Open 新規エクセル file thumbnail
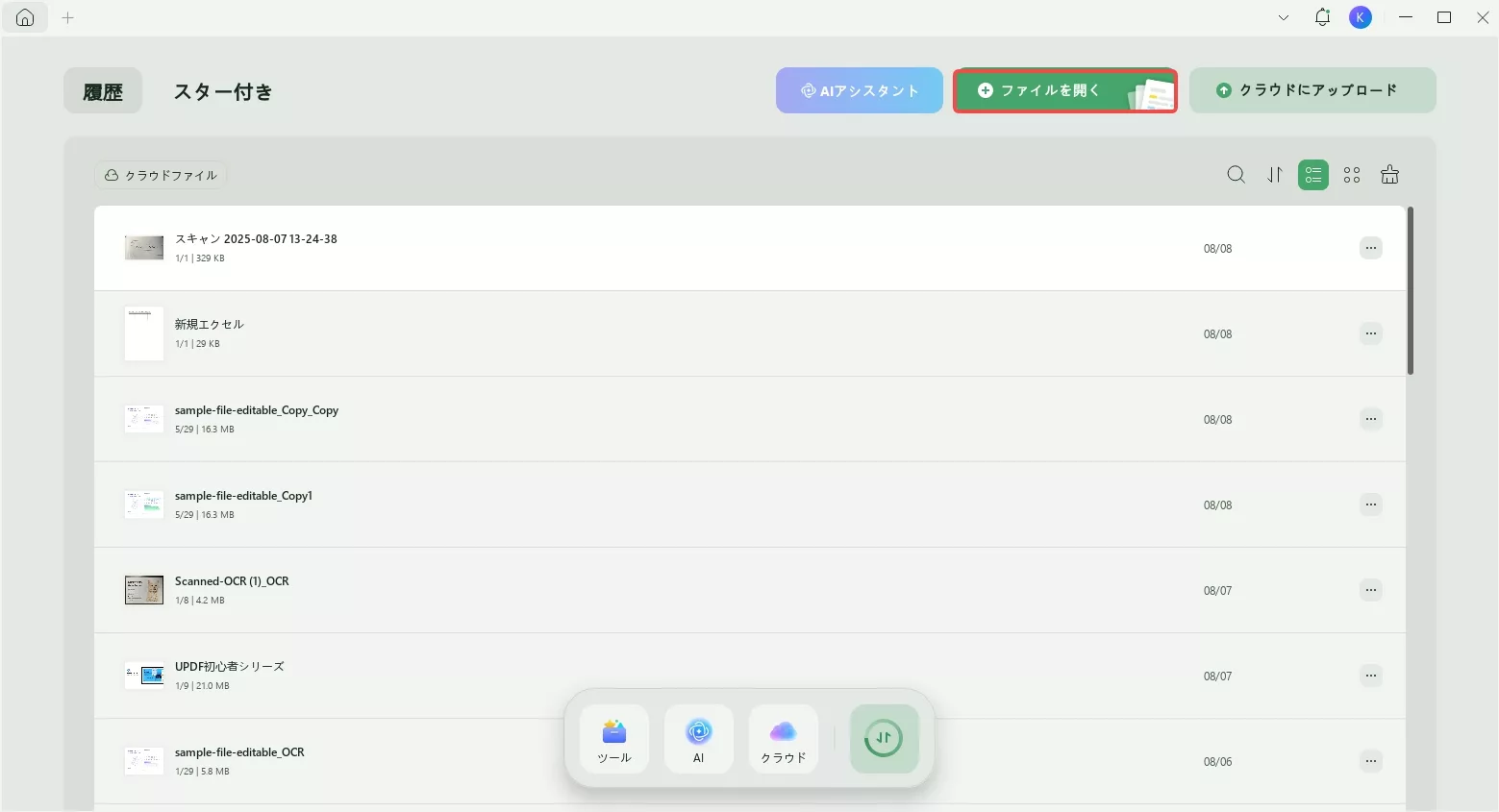 [144, 333]
